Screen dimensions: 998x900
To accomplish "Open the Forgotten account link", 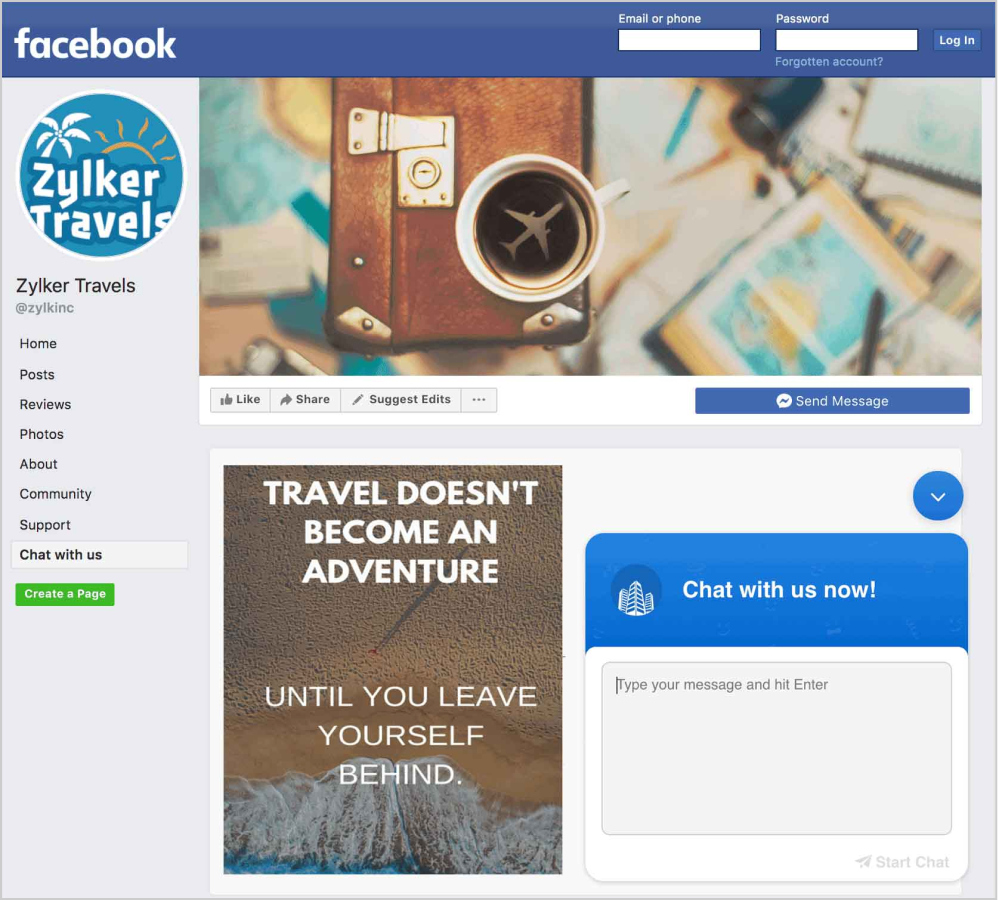I will [829, 62].
